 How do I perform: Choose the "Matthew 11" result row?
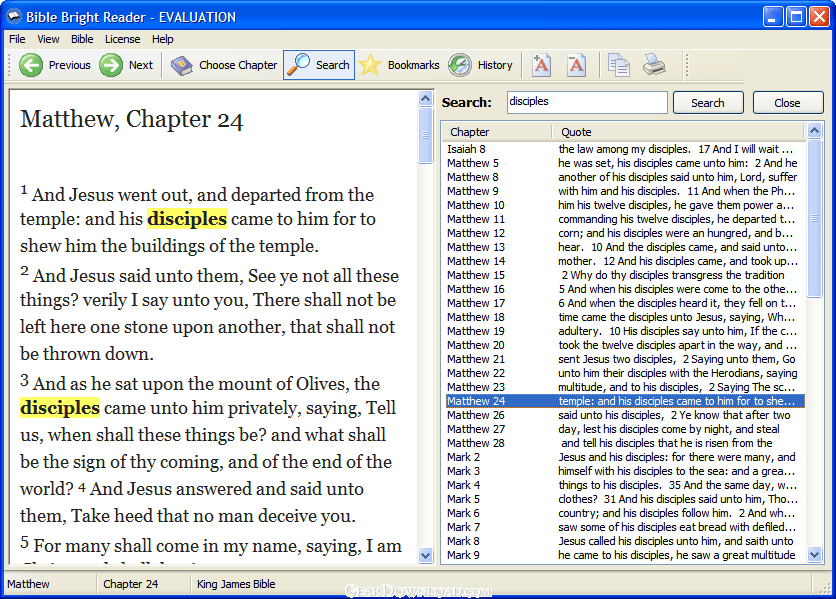[625, 219]
